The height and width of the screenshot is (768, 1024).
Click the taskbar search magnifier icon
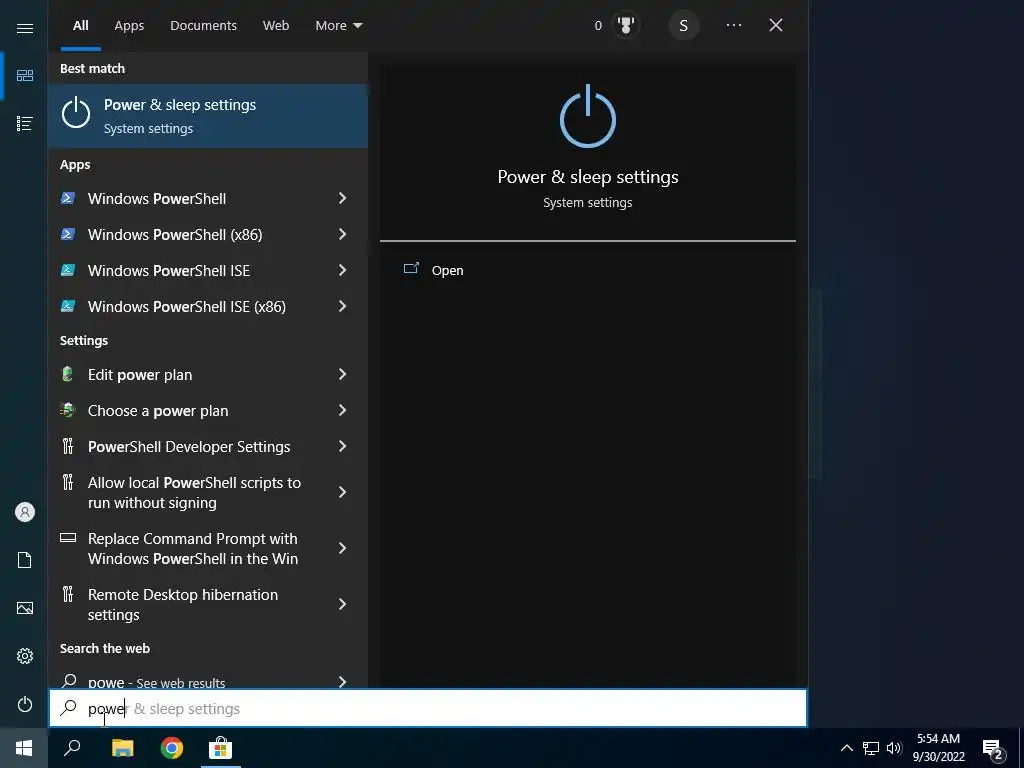point(72,748)
